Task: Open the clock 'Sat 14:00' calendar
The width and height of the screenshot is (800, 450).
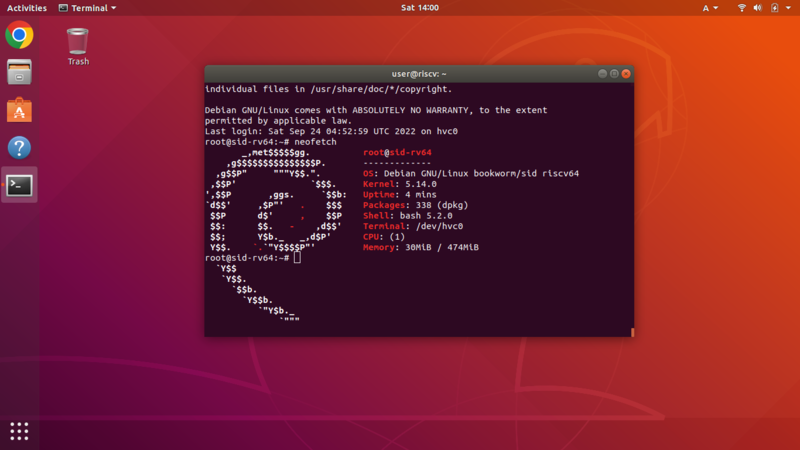Action: [x=419, y=8]
